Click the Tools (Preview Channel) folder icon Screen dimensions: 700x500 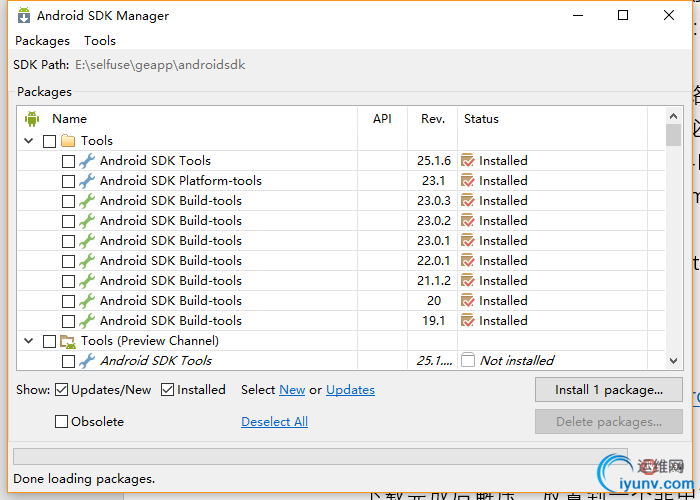tap(68, 341)
